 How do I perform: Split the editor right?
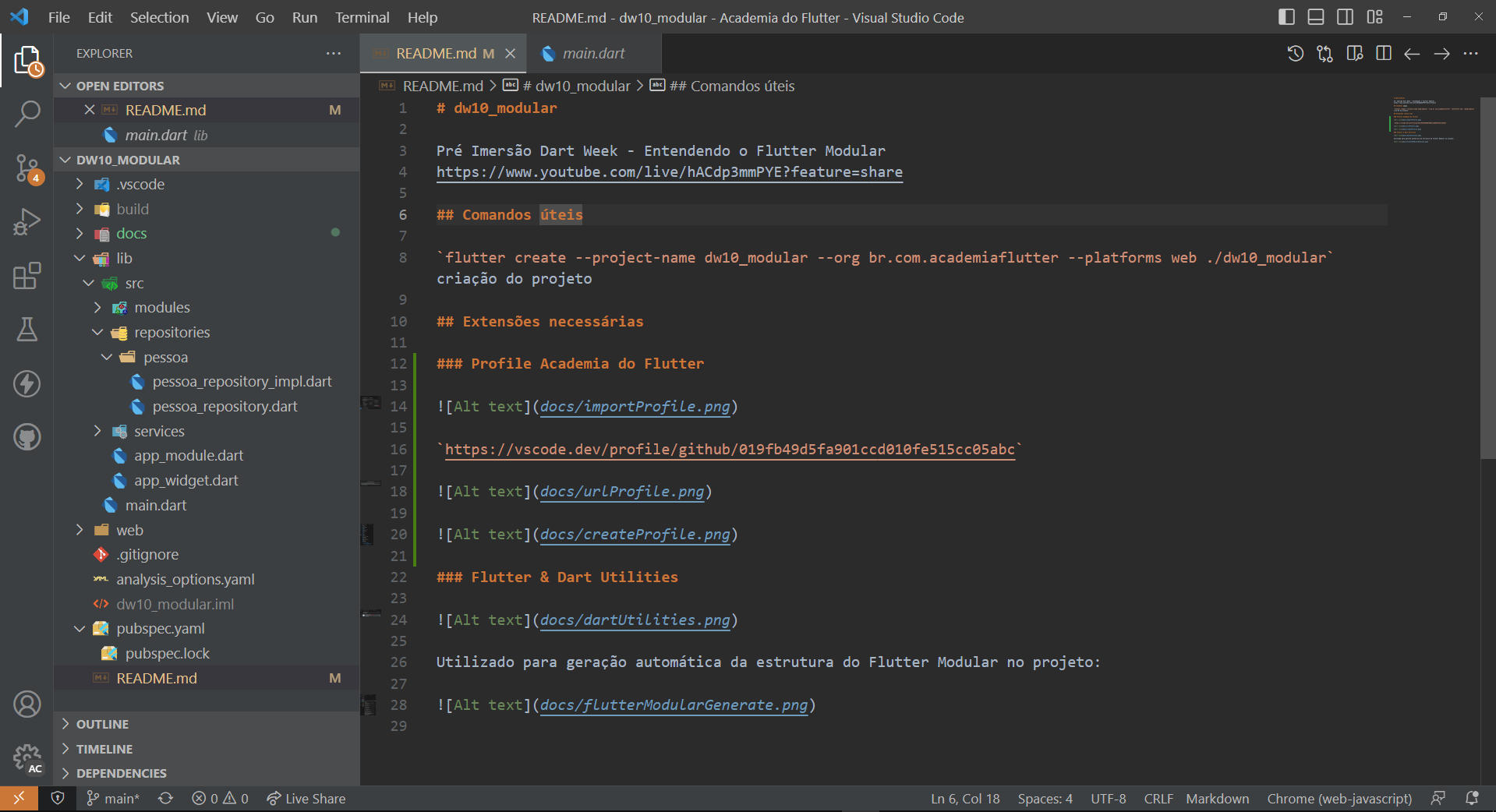1384,53
